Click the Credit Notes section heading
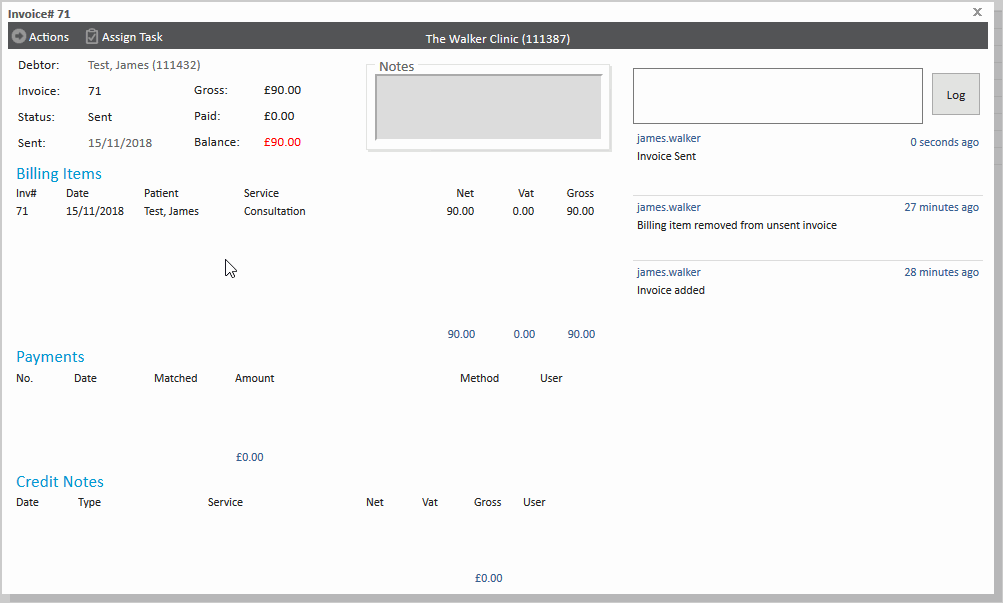The width and height of the screenshot is (1003, 603). pos(60,482)
